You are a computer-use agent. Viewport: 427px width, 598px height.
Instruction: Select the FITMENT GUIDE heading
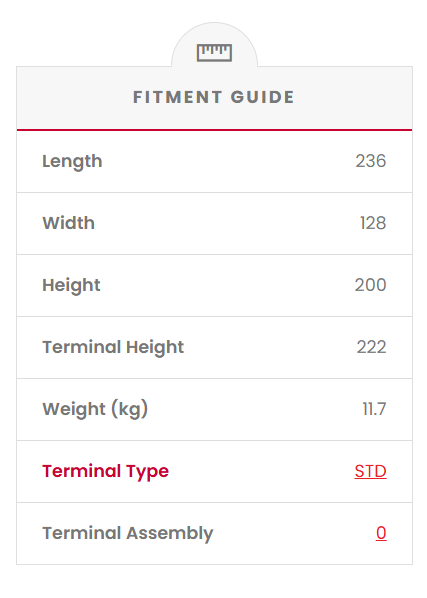tap(214, 97)
